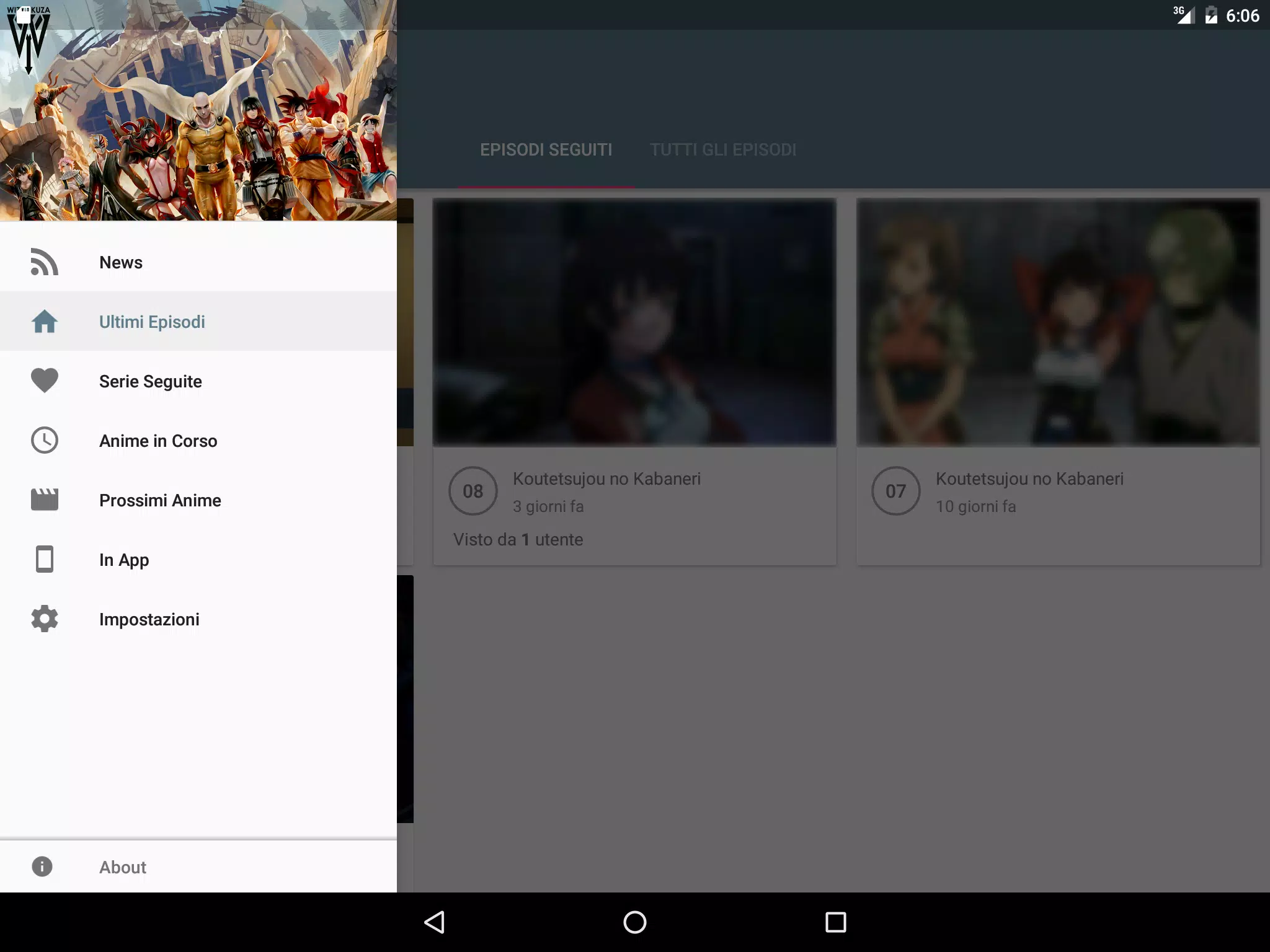
Task: Select Ultimi Episodi in the drawer
Action: [198, 322]
